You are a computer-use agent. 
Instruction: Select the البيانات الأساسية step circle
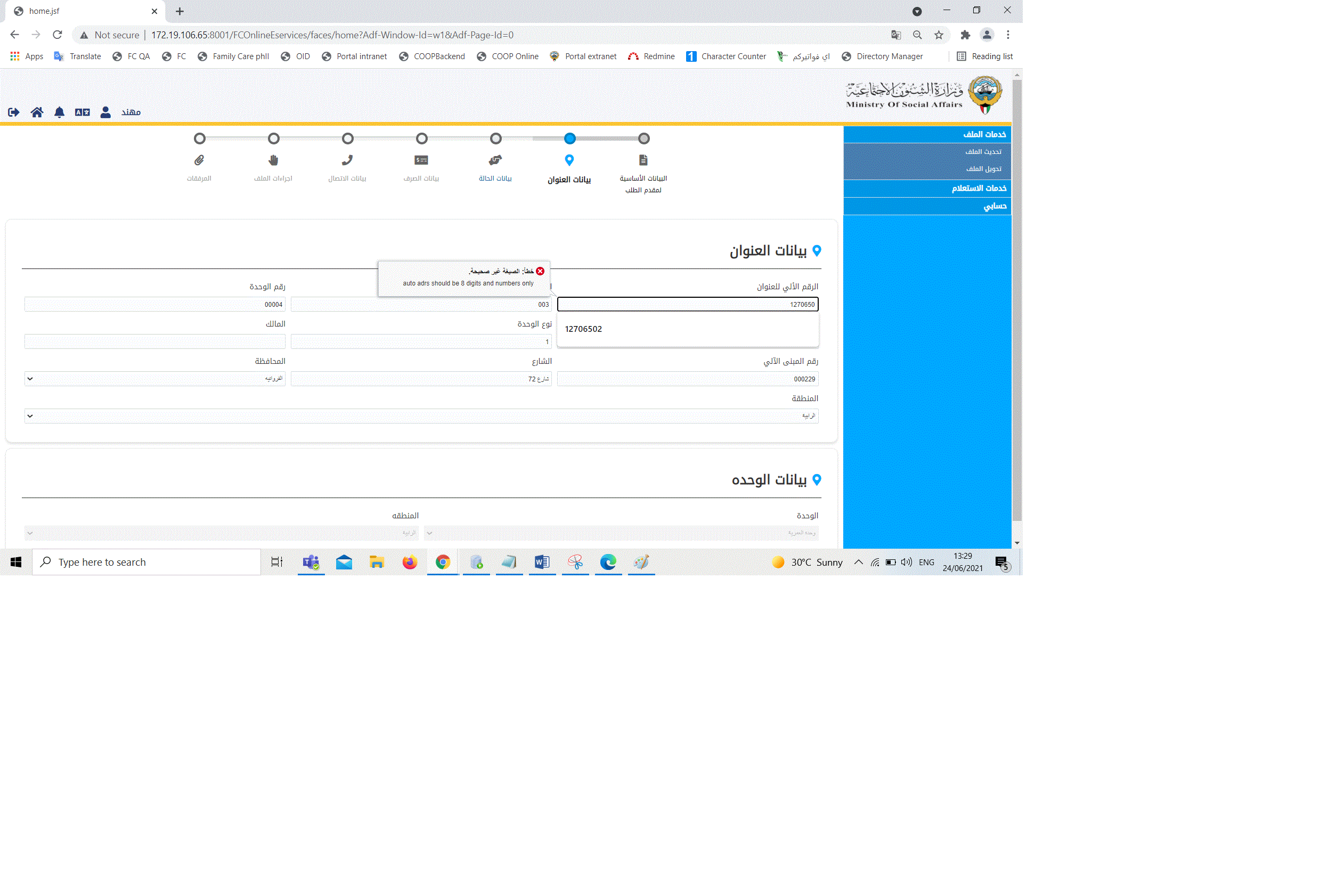(643, 139)
